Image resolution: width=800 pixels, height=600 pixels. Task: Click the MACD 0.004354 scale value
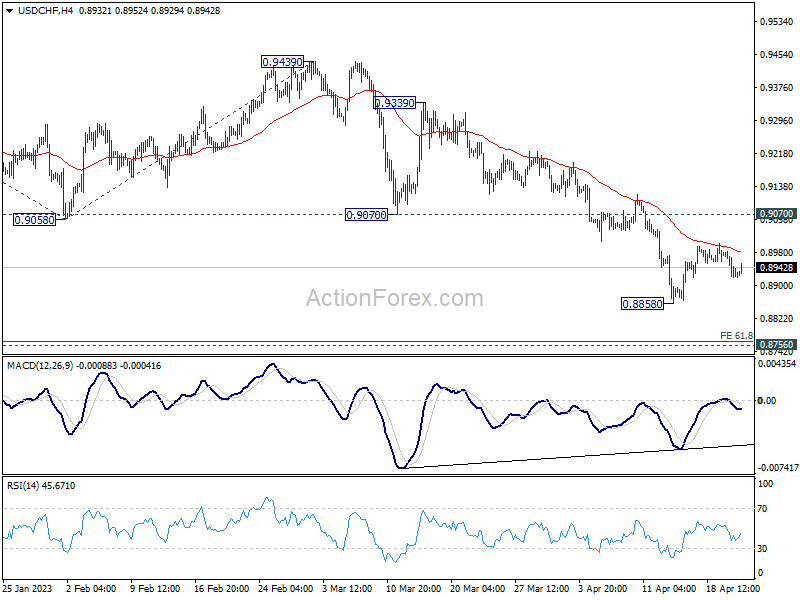777,364
